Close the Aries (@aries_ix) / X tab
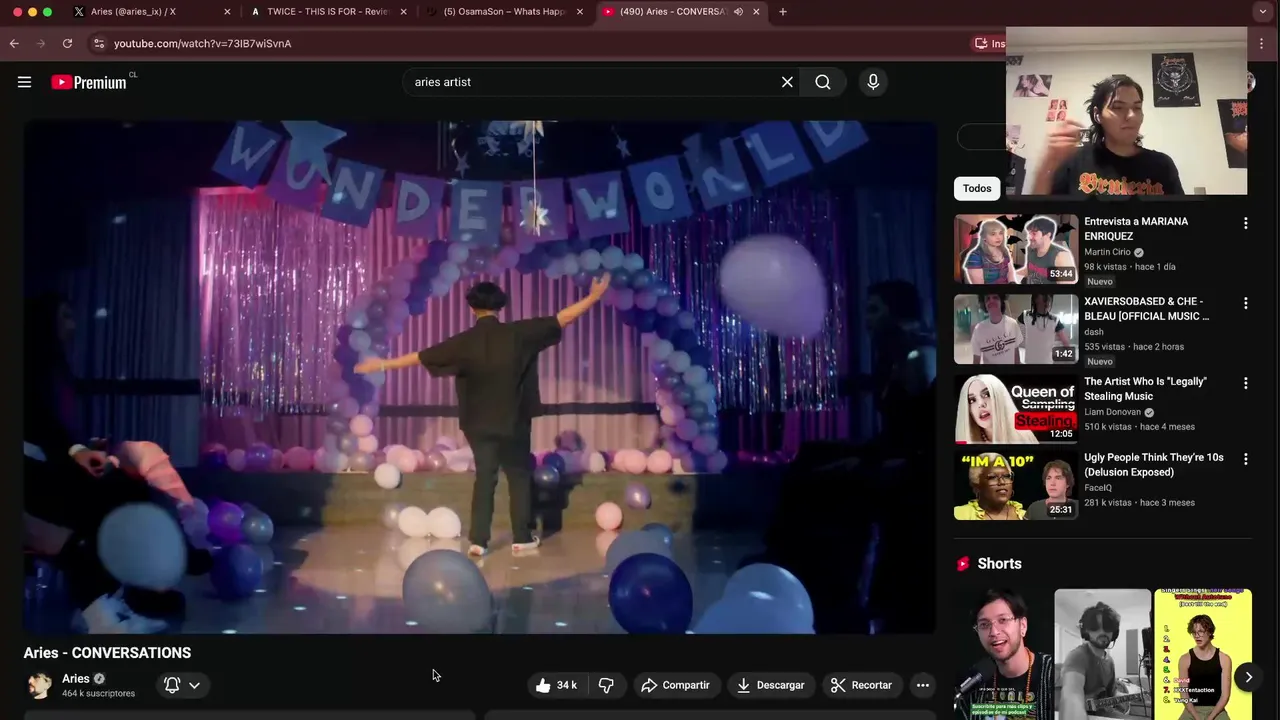This screenshot has width=1280, height=720. click(x=227, y=12)
